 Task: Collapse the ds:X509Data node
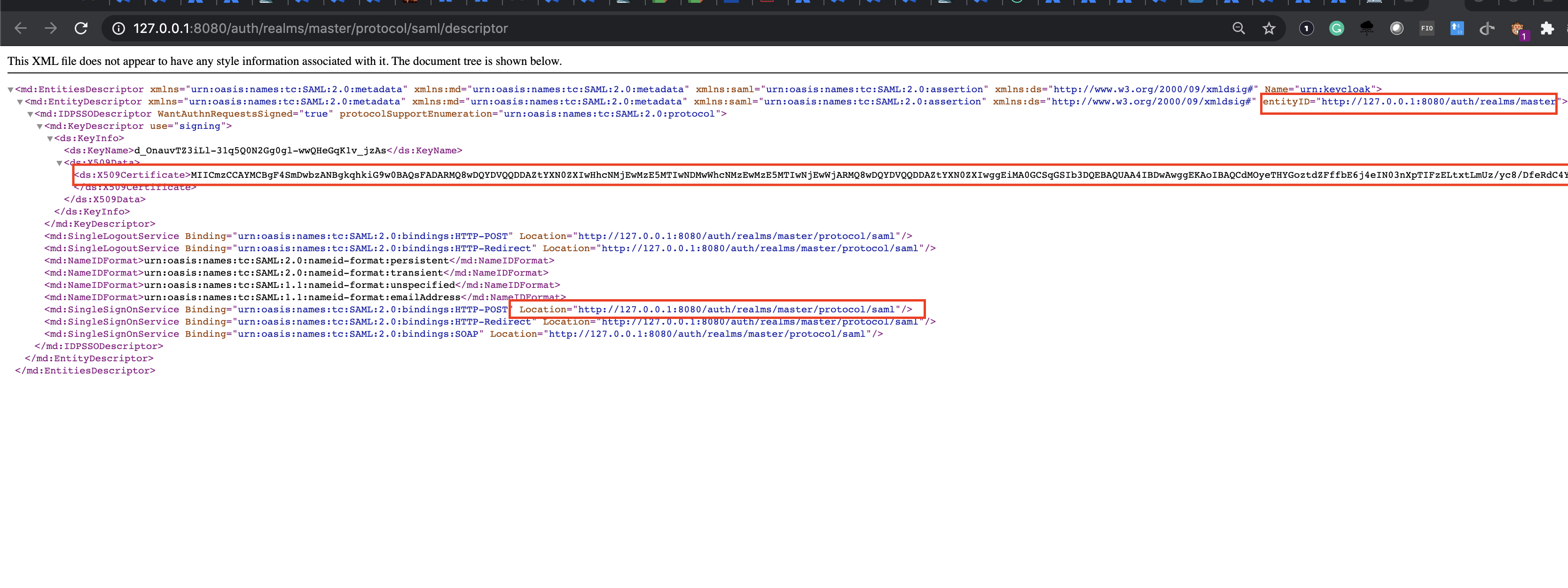coord(59,163)
